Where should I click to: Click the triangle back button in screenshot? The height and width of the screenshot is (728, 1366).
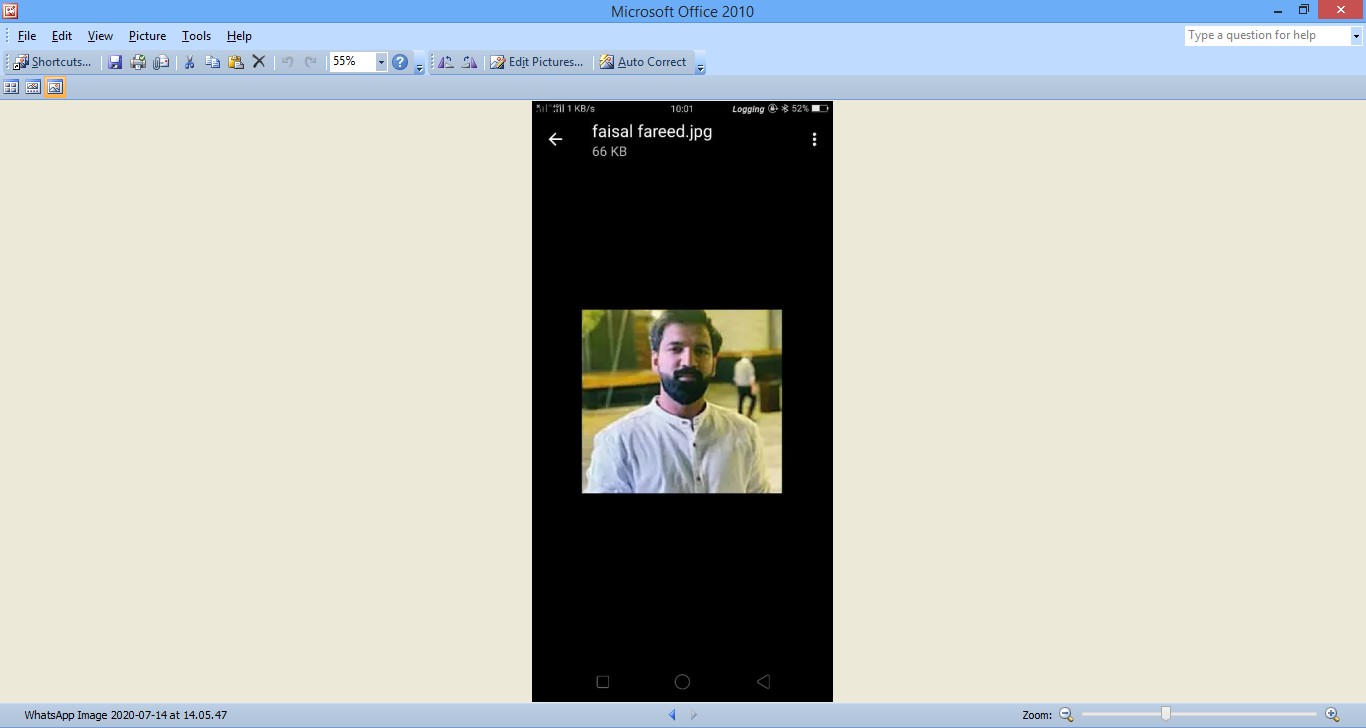pos(763,682)
